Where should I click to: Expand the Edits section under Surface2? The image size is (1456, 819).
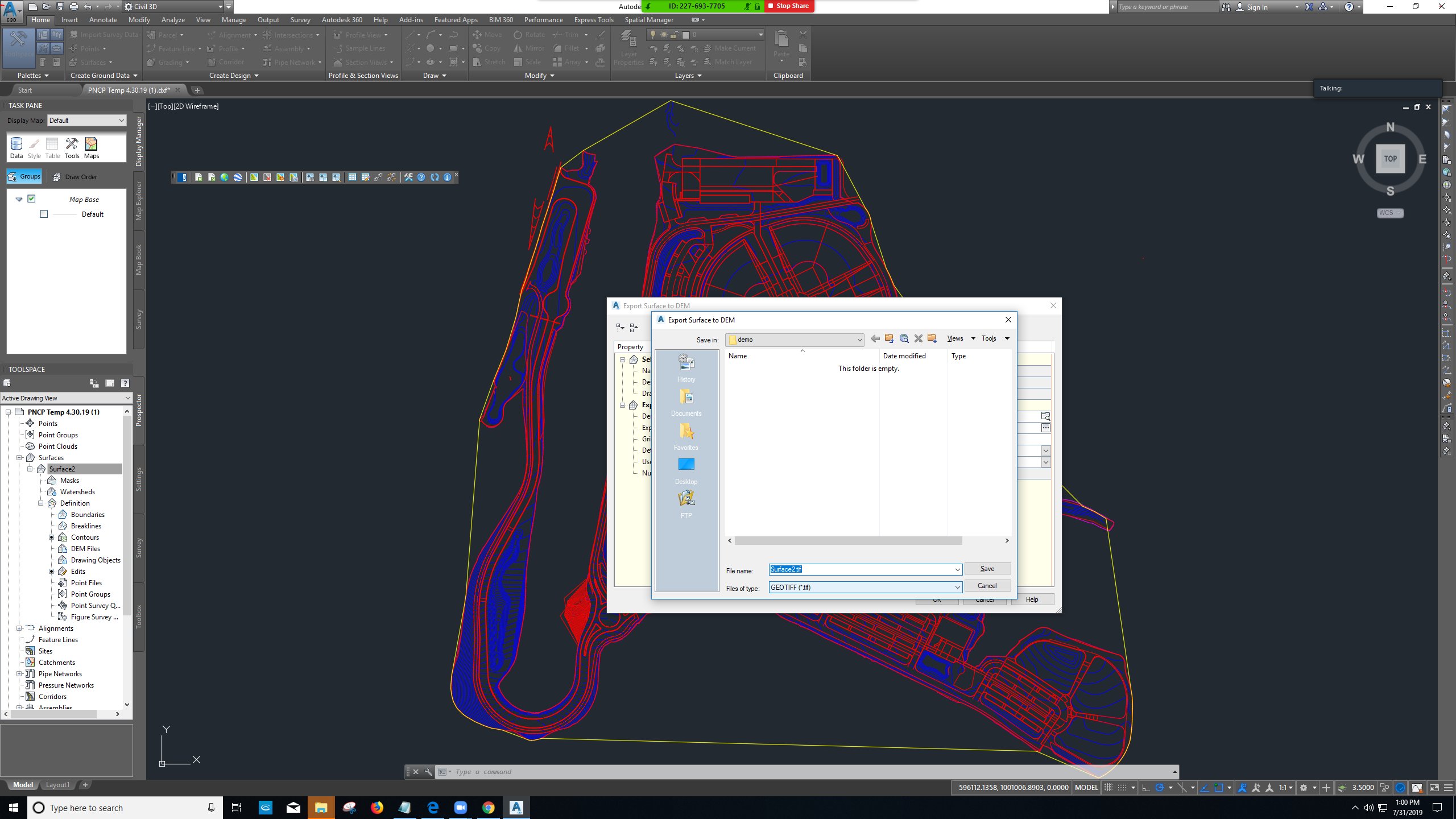pyautogui.click(x=51, y=571)
